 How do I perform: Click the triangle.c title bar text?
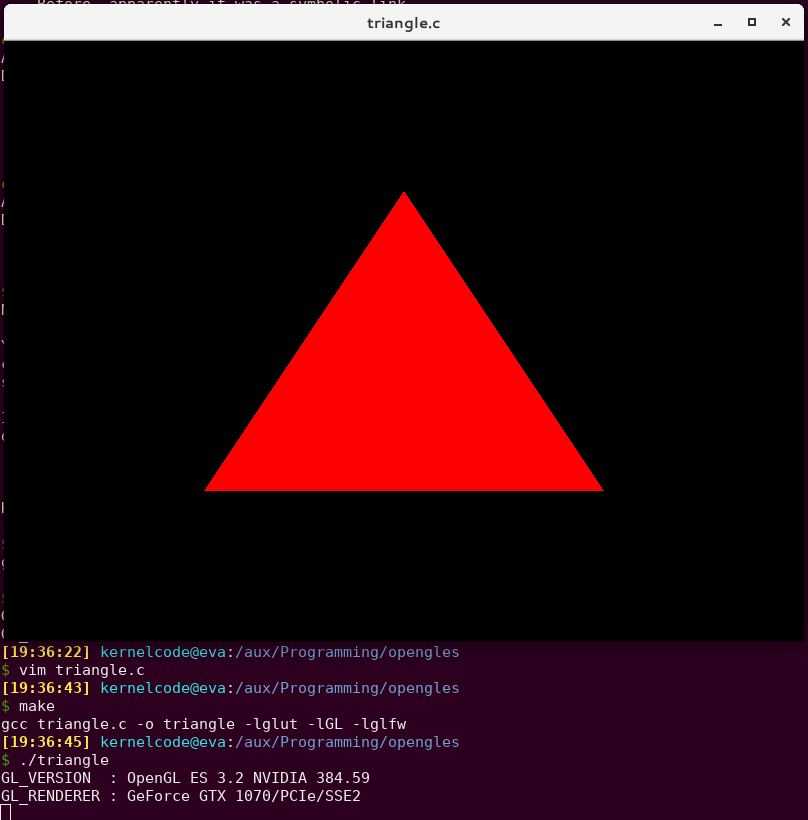[x=403, y=22]
